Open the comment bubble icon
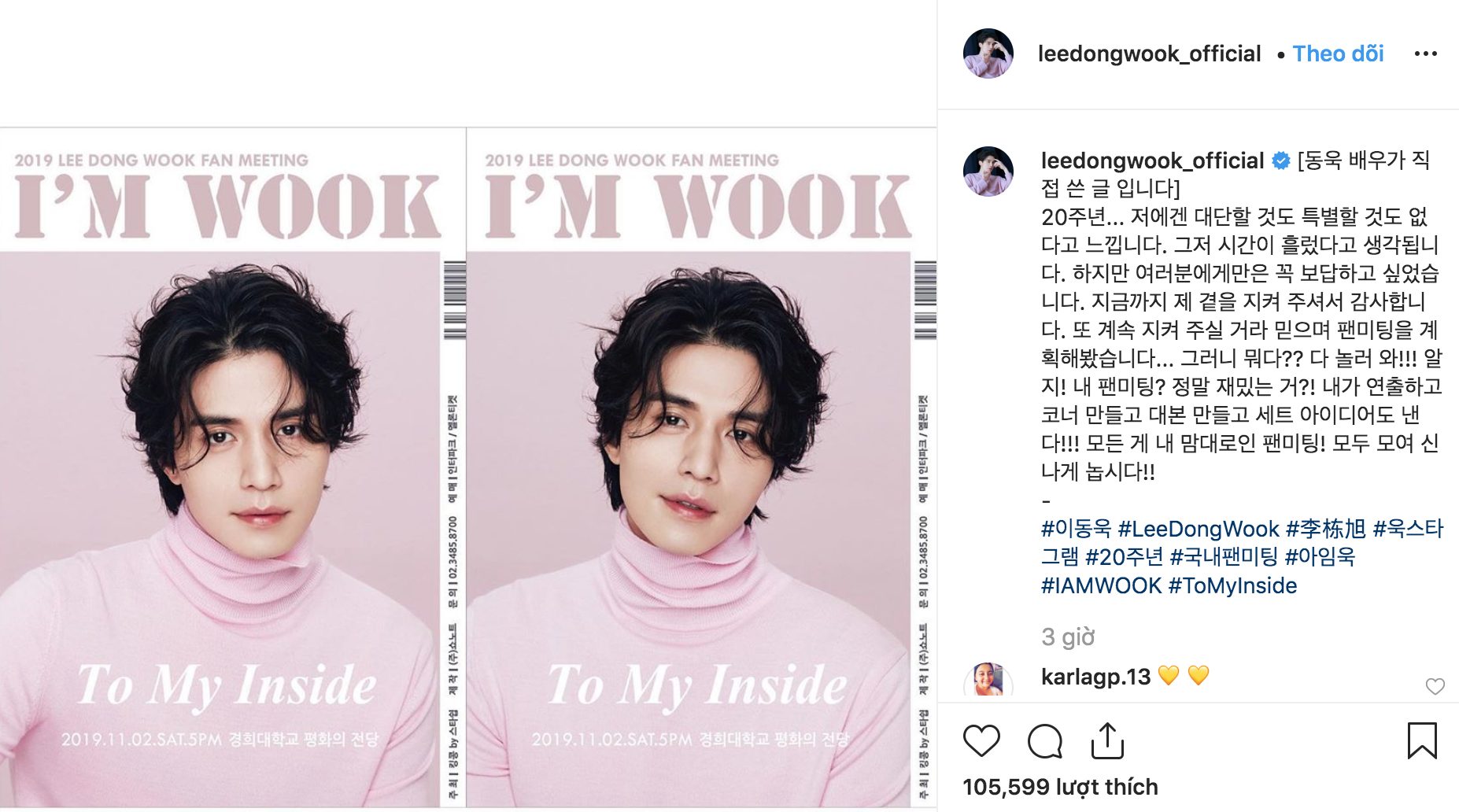This screenshot has height=812, width=1459. pyautogui.click(x=1045, y=741)
